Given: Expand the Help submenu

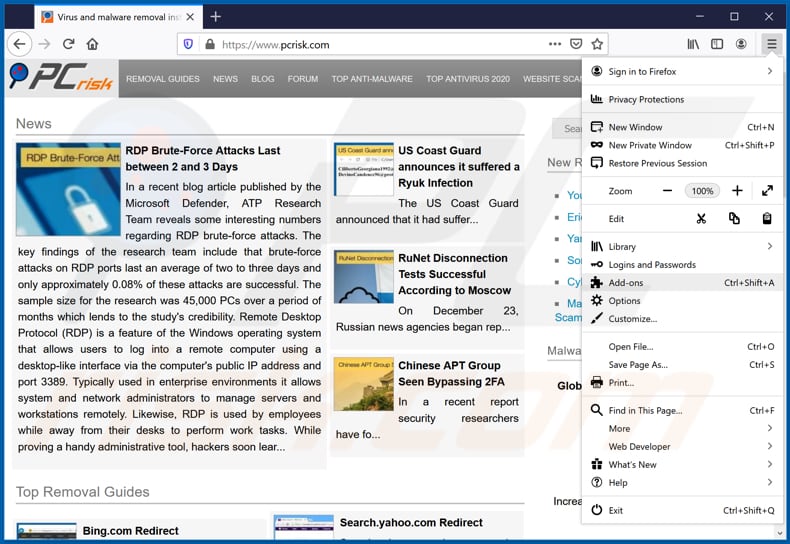Looking at the screenshot, I should coord(769,482).
